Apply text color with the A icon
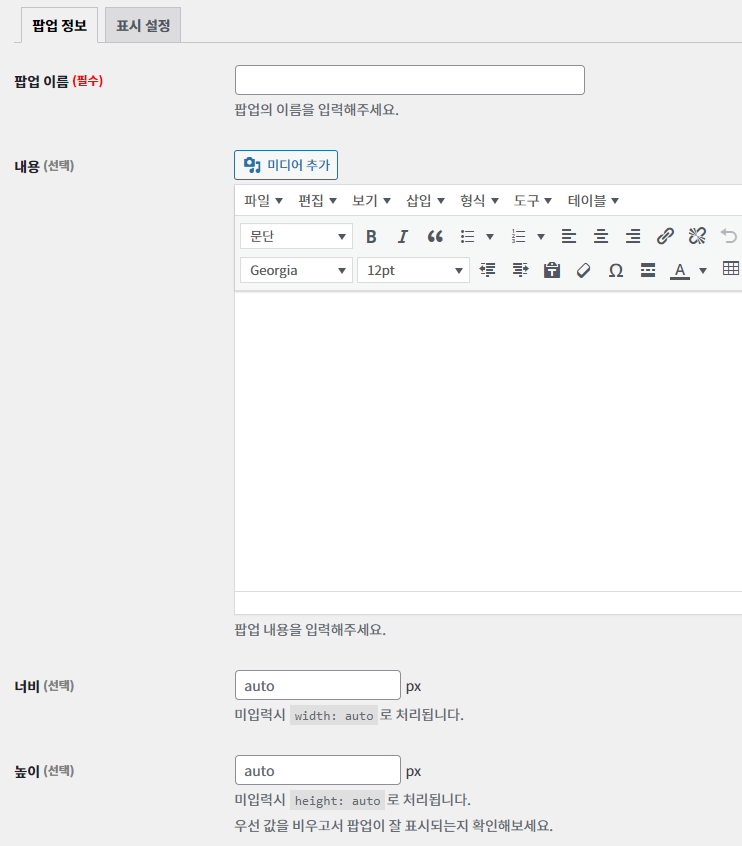This screenshot has height=846, width=742. (680, 270)
